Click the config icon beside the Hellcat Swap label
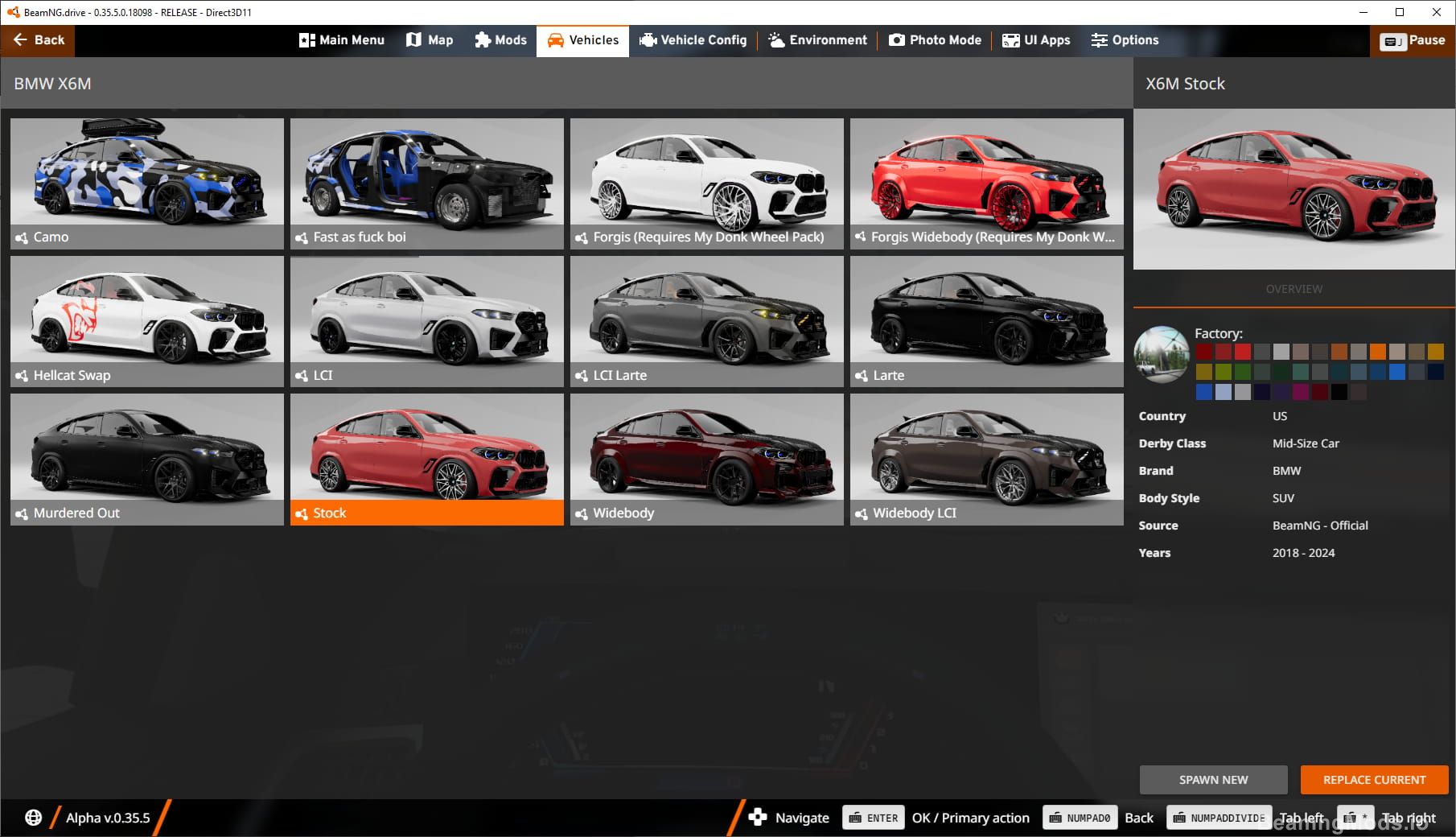 (22, 376)
